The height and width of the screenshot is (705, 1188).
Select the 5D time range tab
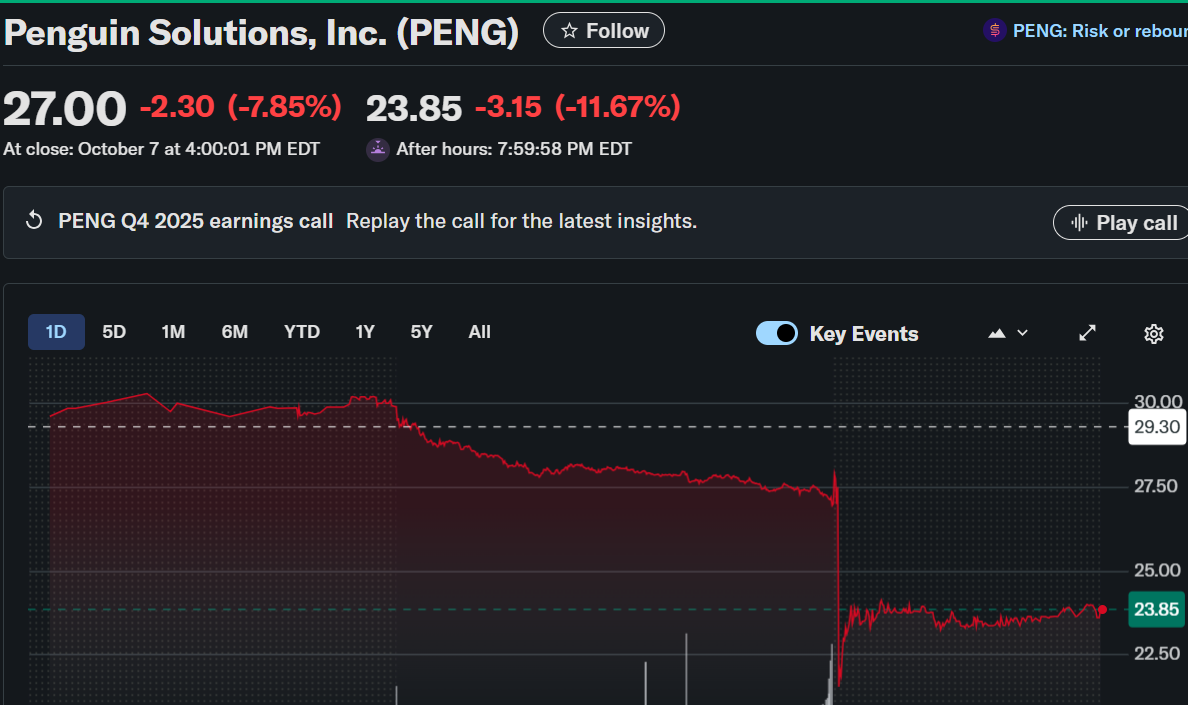pos(114,332)
